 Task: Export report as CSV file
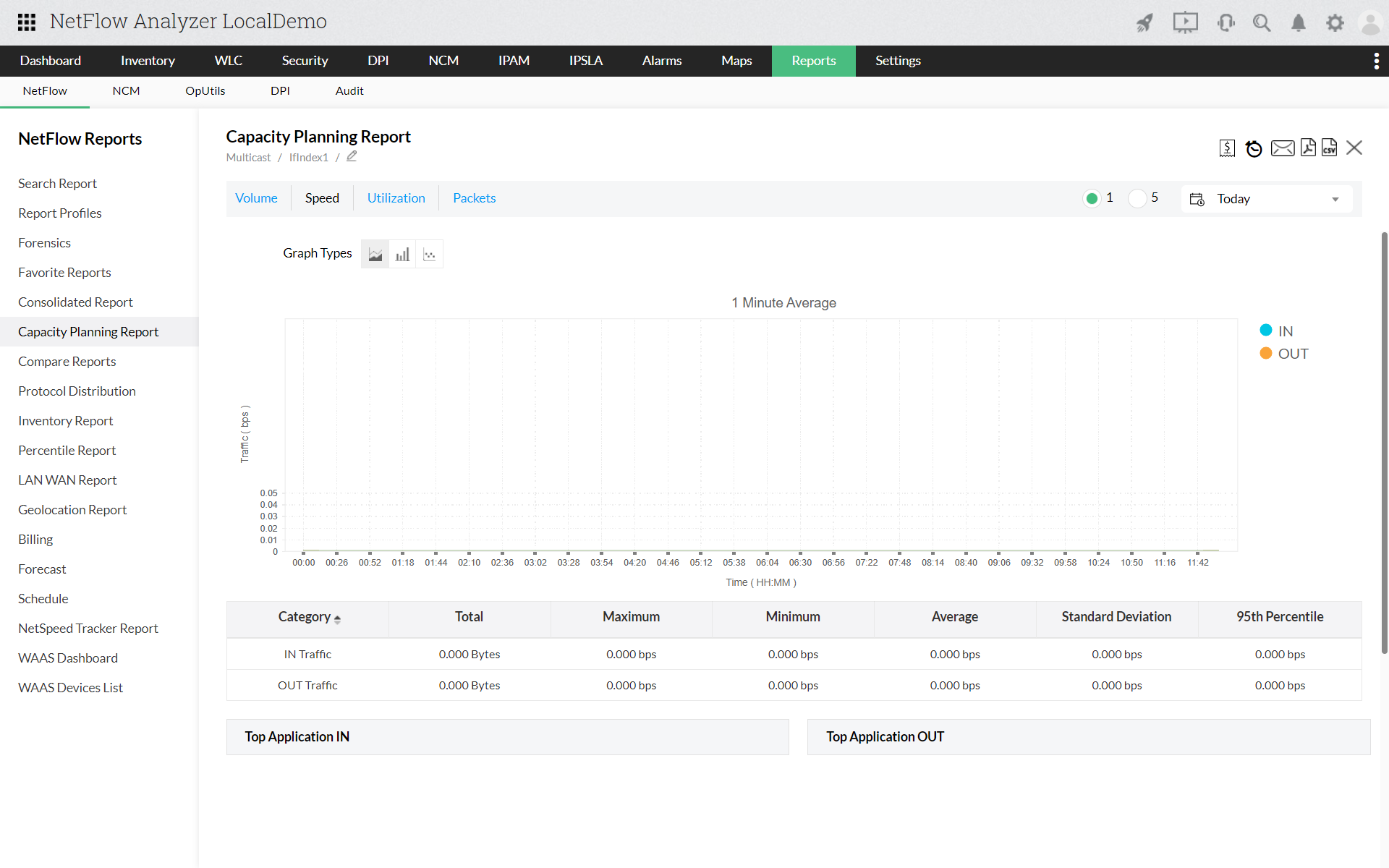[x=1329, y=148]
